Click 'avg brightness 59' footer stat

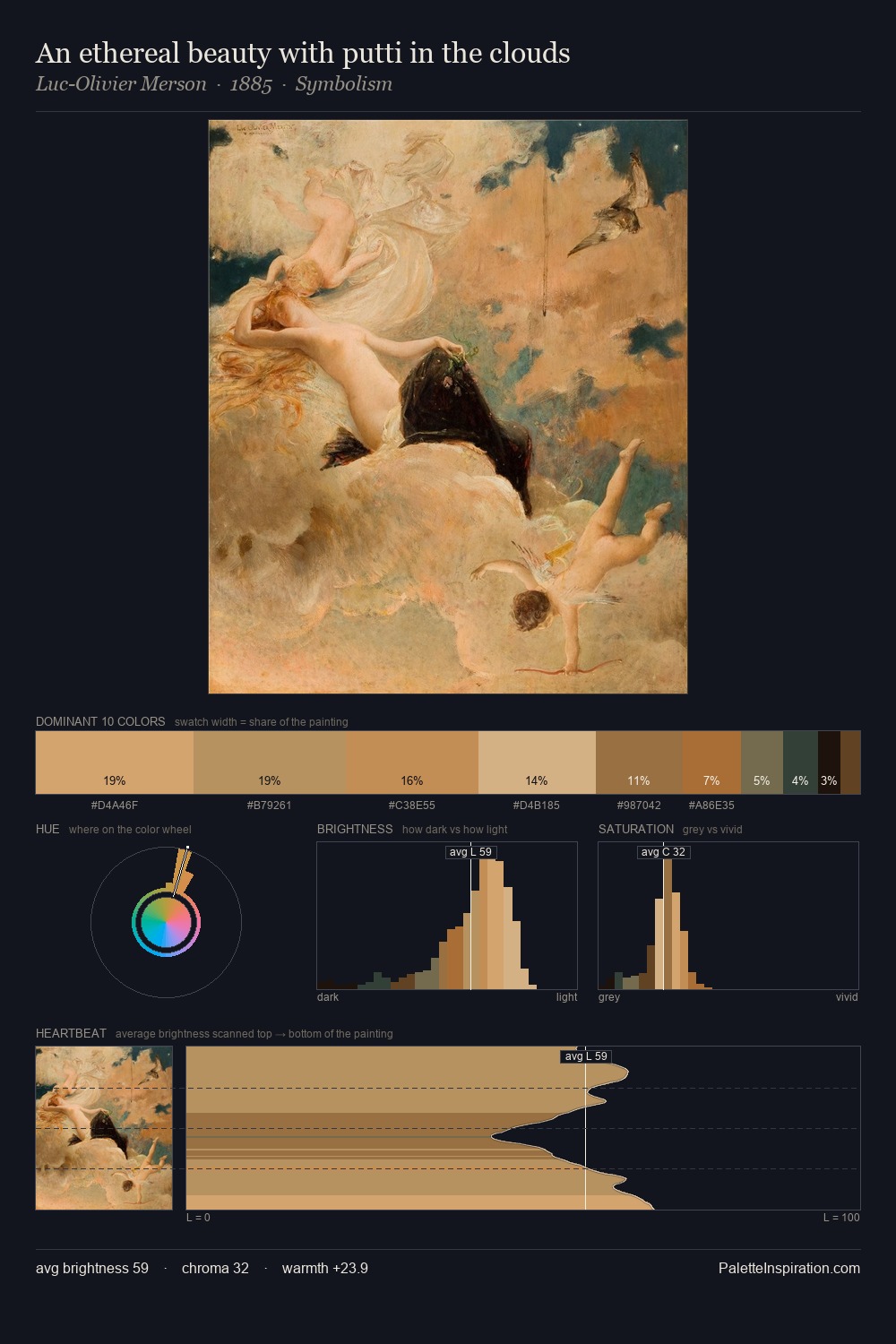(92, 1268)
